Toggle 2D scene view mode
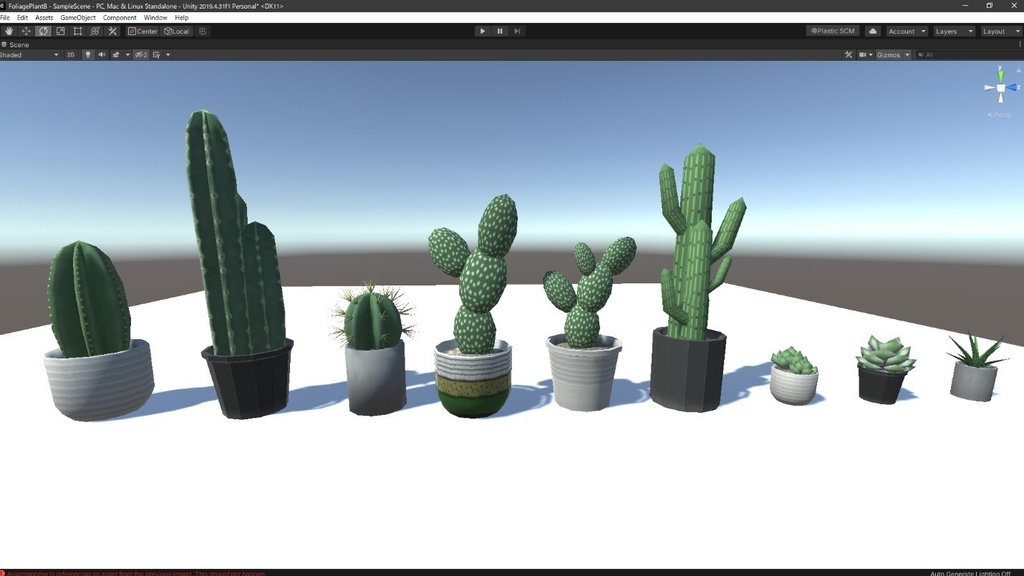The width and height of the screenshot is (1024, 576). point(70,54)
